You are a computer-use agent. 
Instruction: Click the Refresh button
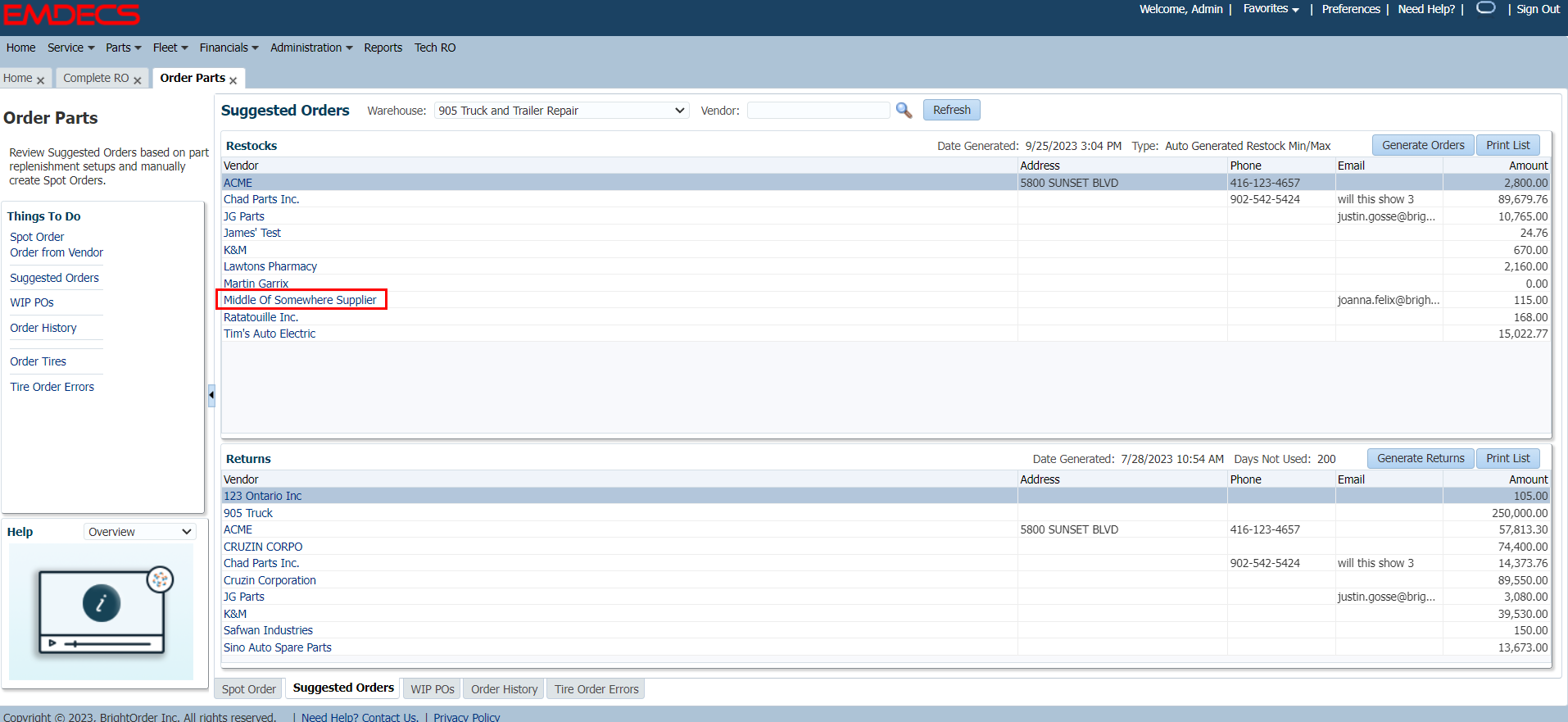tap(952, 110)
